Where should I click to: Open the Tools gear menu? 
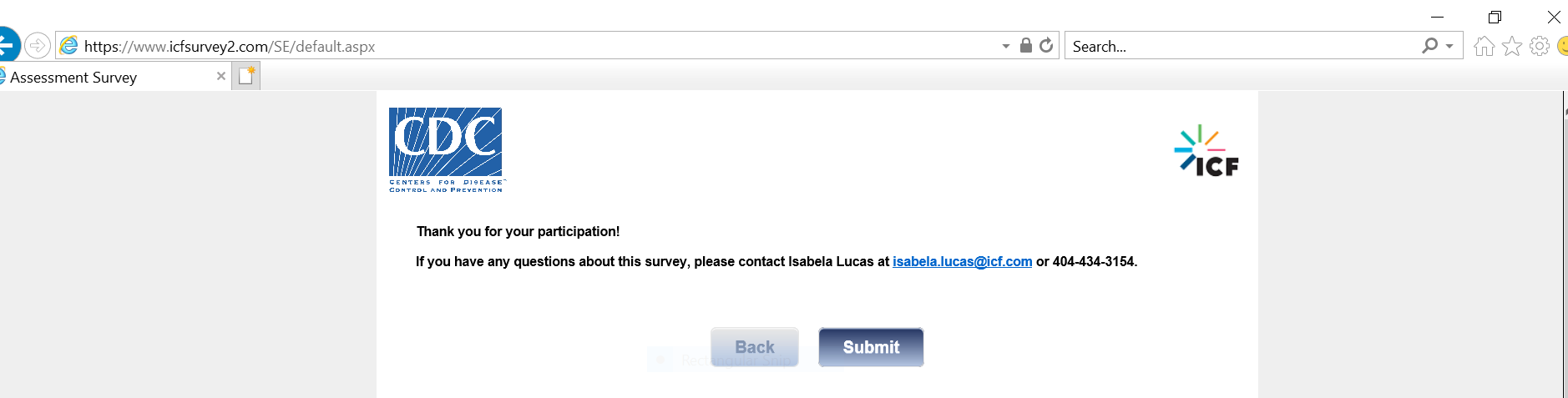[x=1540, y=46]
